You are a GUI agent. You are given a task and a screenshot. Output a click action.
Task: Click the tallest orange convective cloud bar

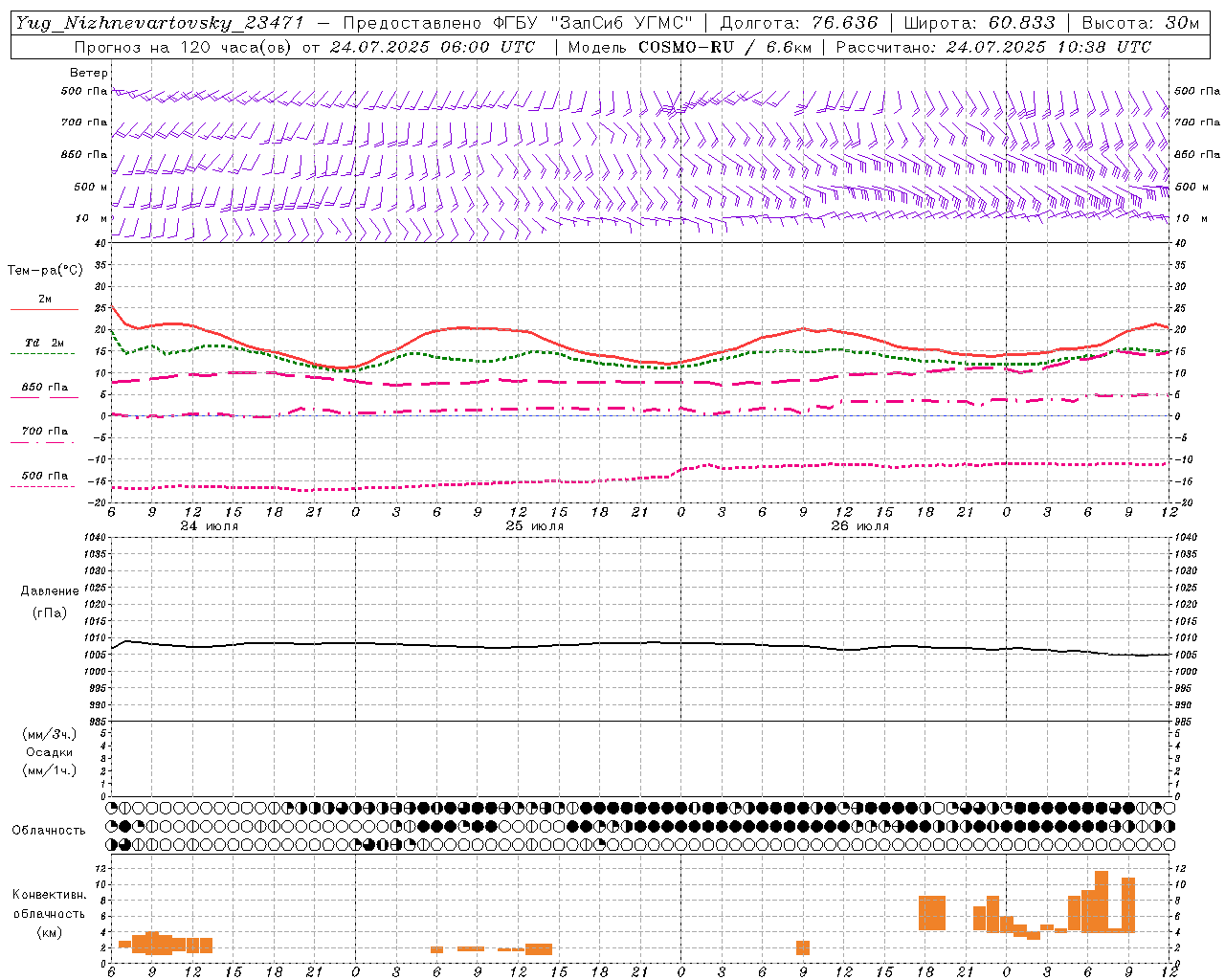click(1102, 902)
